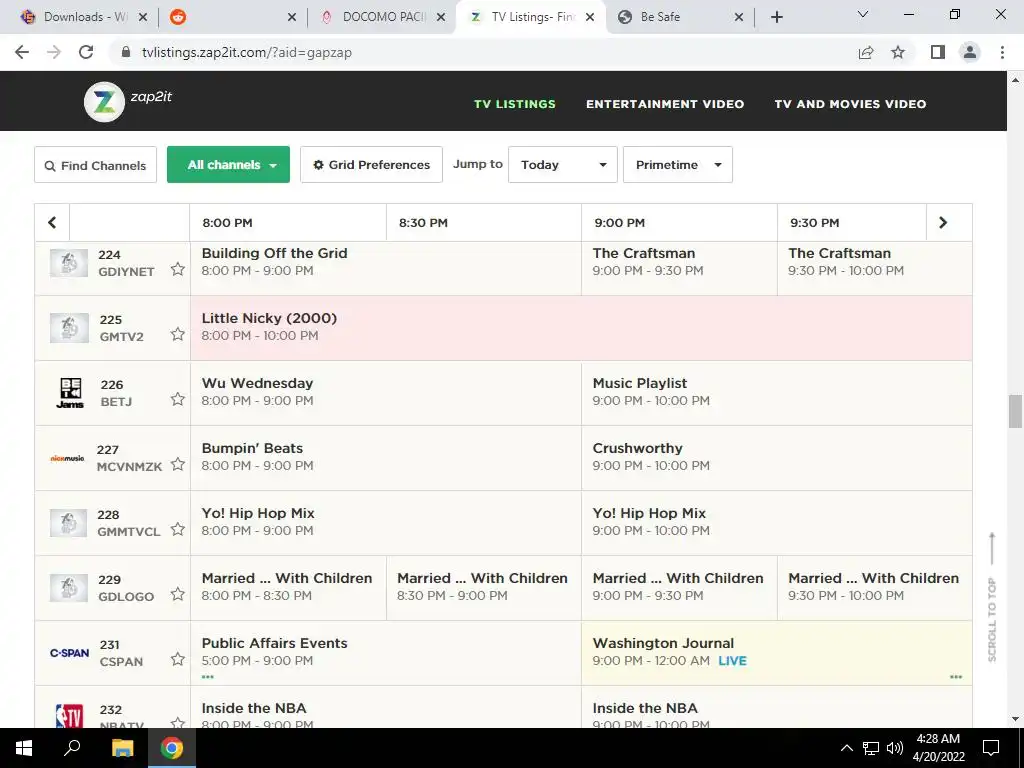This screenshot has width=1024, height=768.
Task: Show hidden system tray icons
Action: click(846, 748)
